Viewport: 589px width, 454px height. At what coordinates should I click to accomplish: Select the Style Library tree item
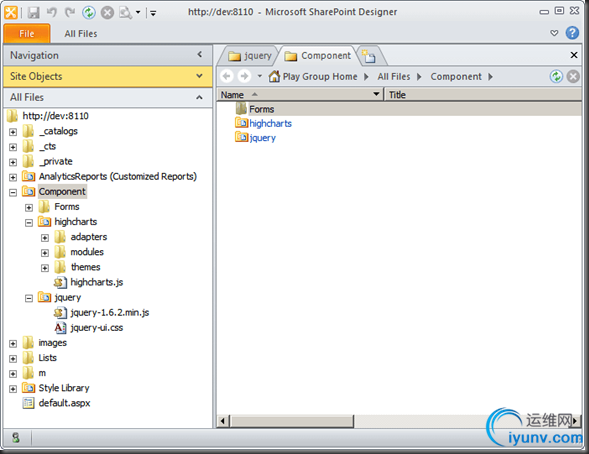(64, 388)
